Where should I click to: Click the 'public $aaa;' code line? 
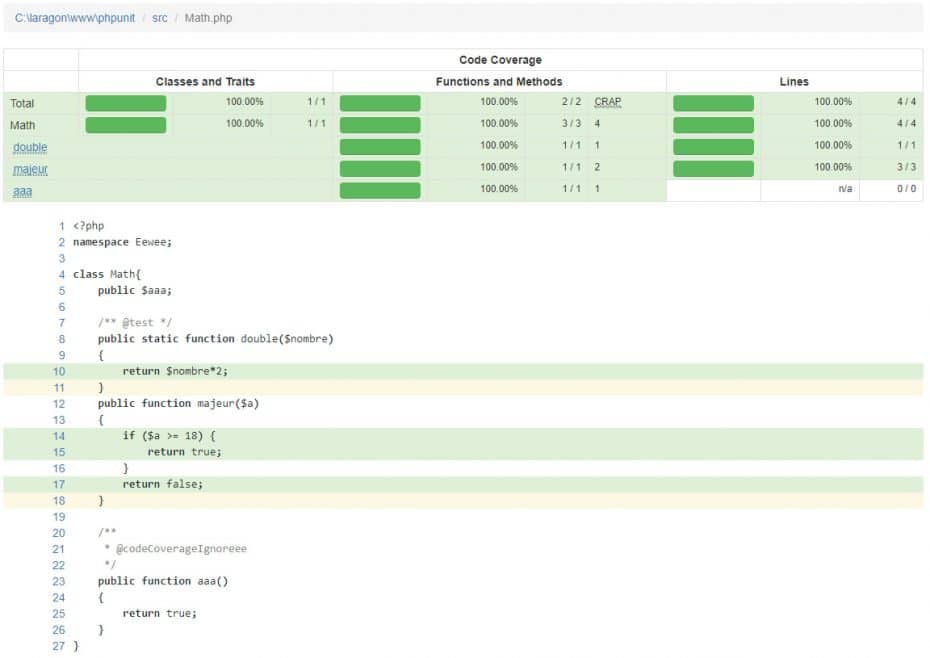click(135, 290)
